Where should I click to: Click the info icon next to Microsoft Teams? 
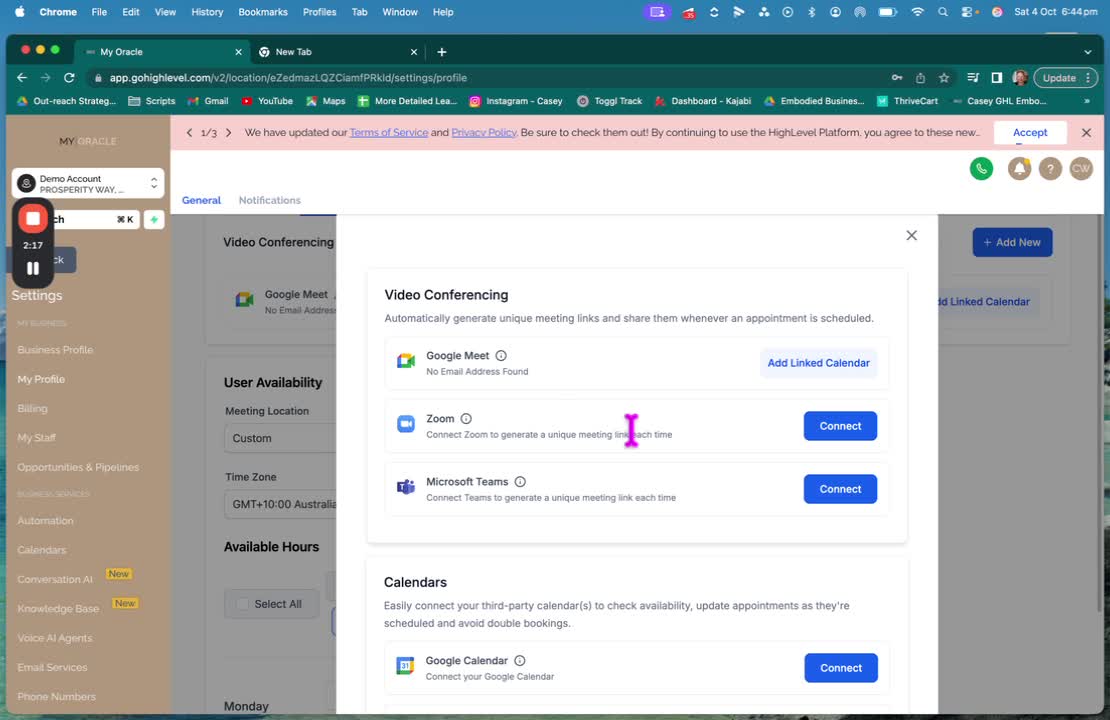click(x=520, y=481)
